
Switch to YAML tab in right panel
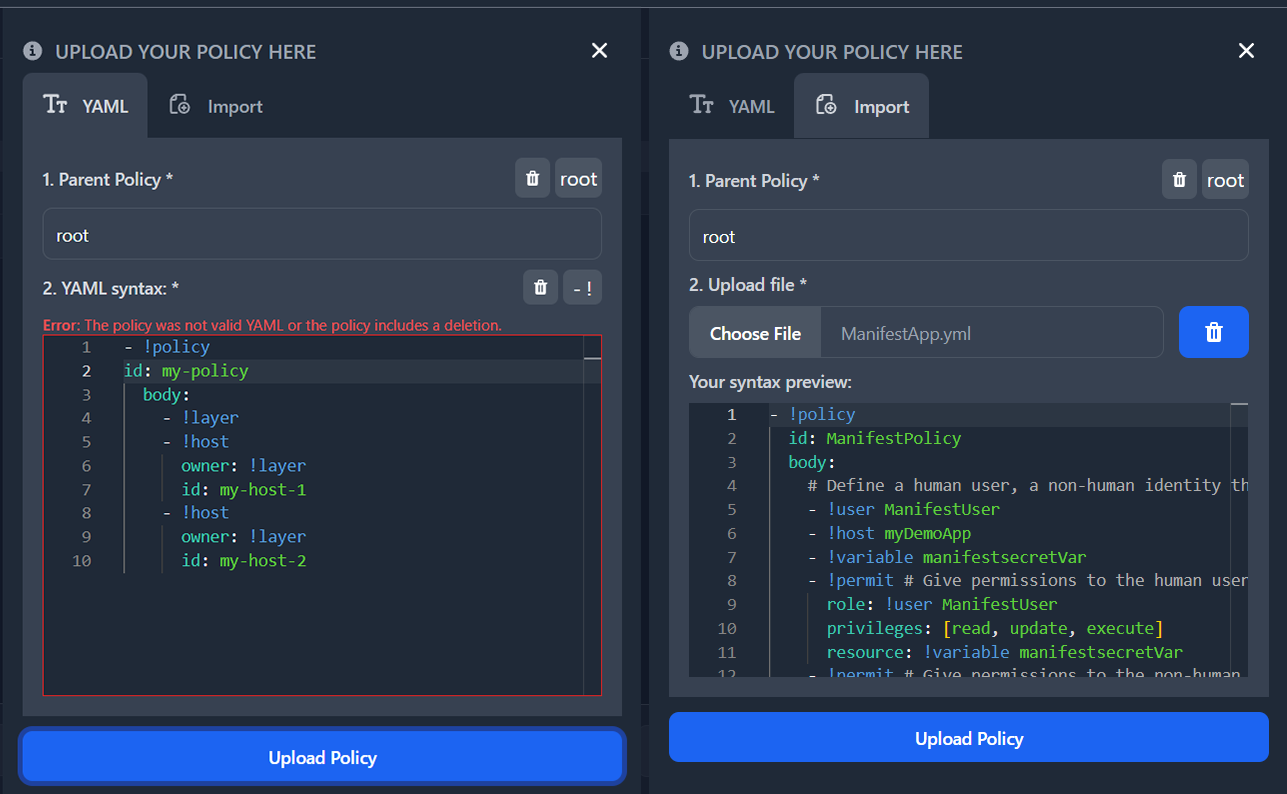(x=732, y=106)
